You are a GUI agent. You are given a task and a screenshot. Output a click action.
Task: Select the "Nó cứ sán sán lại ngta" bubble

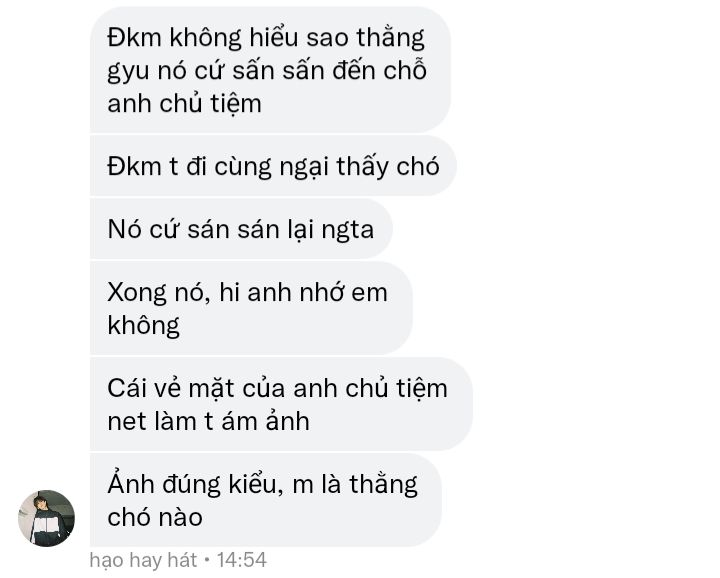pyautogui.click(x=241, y=229)
